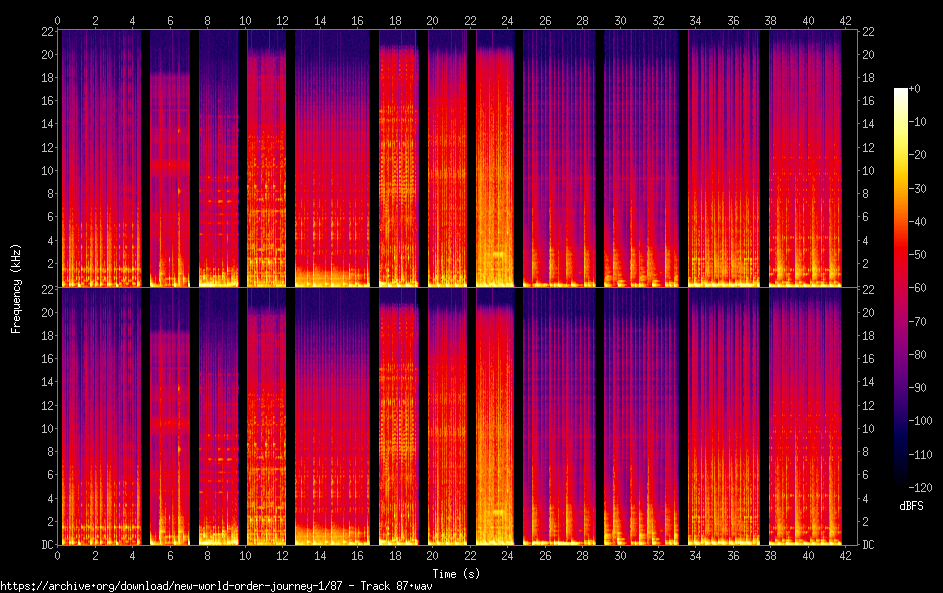
Task: Click the 0 label on the bottom time axis
Action: (58, 555)
